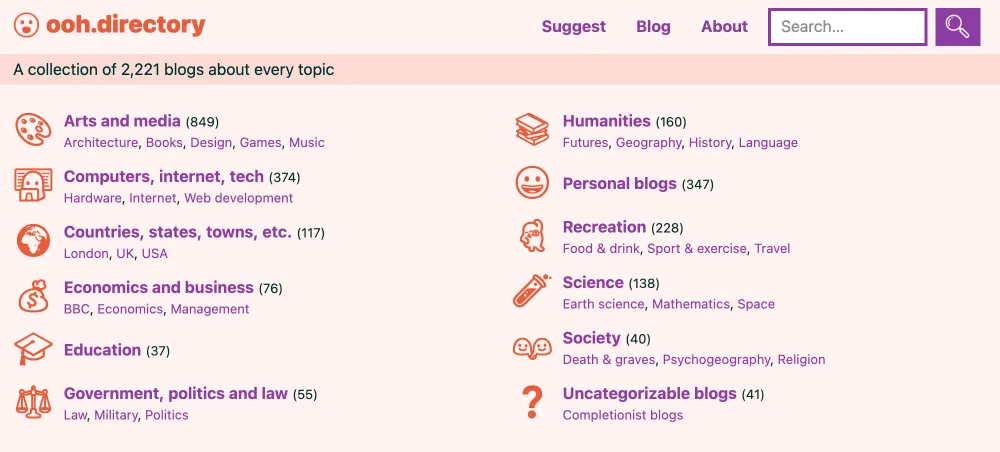Open the Arts and media category

[122, 121]
